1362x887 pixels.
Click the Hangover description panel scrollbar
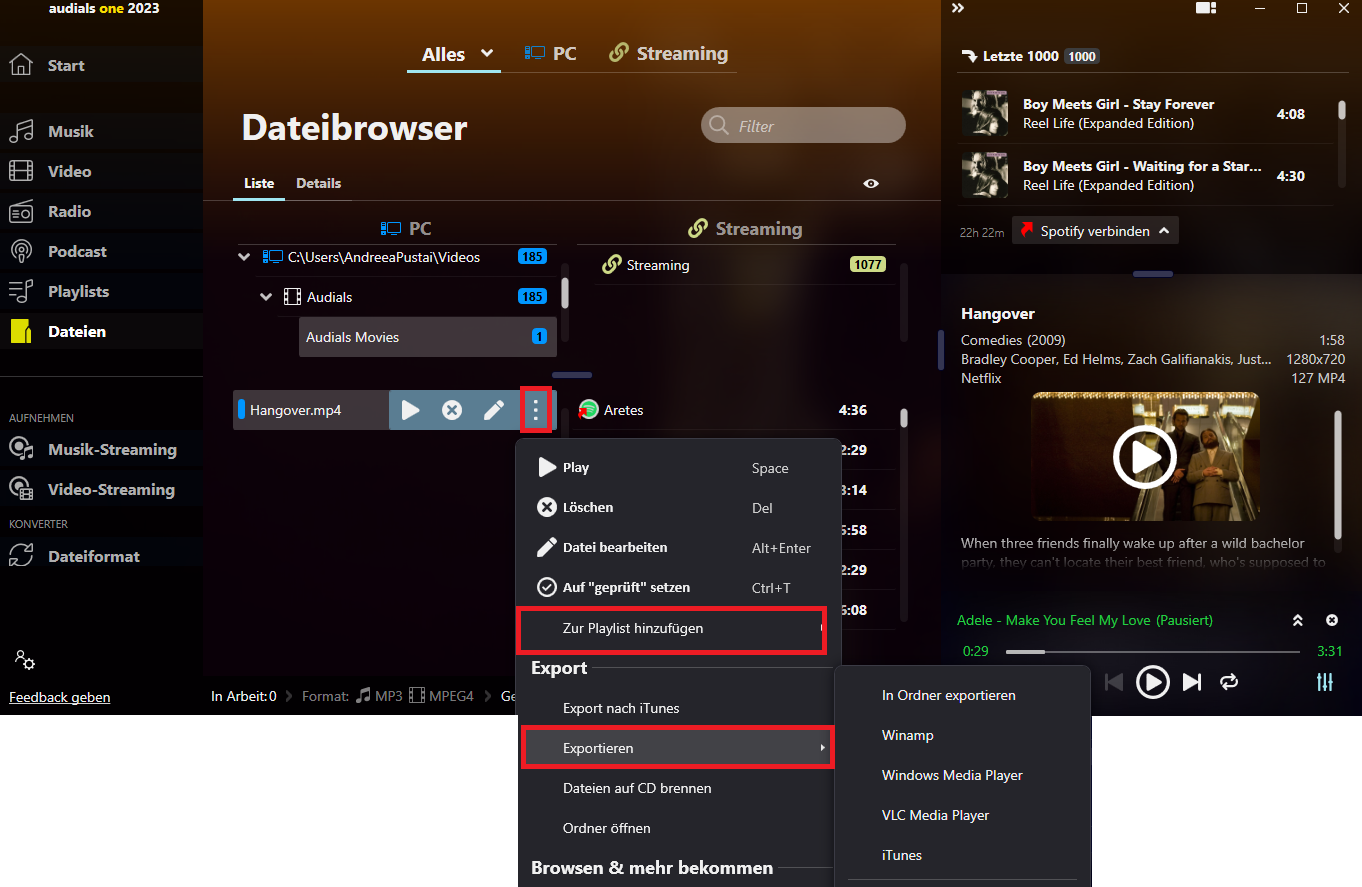[x=1338, y=473]
